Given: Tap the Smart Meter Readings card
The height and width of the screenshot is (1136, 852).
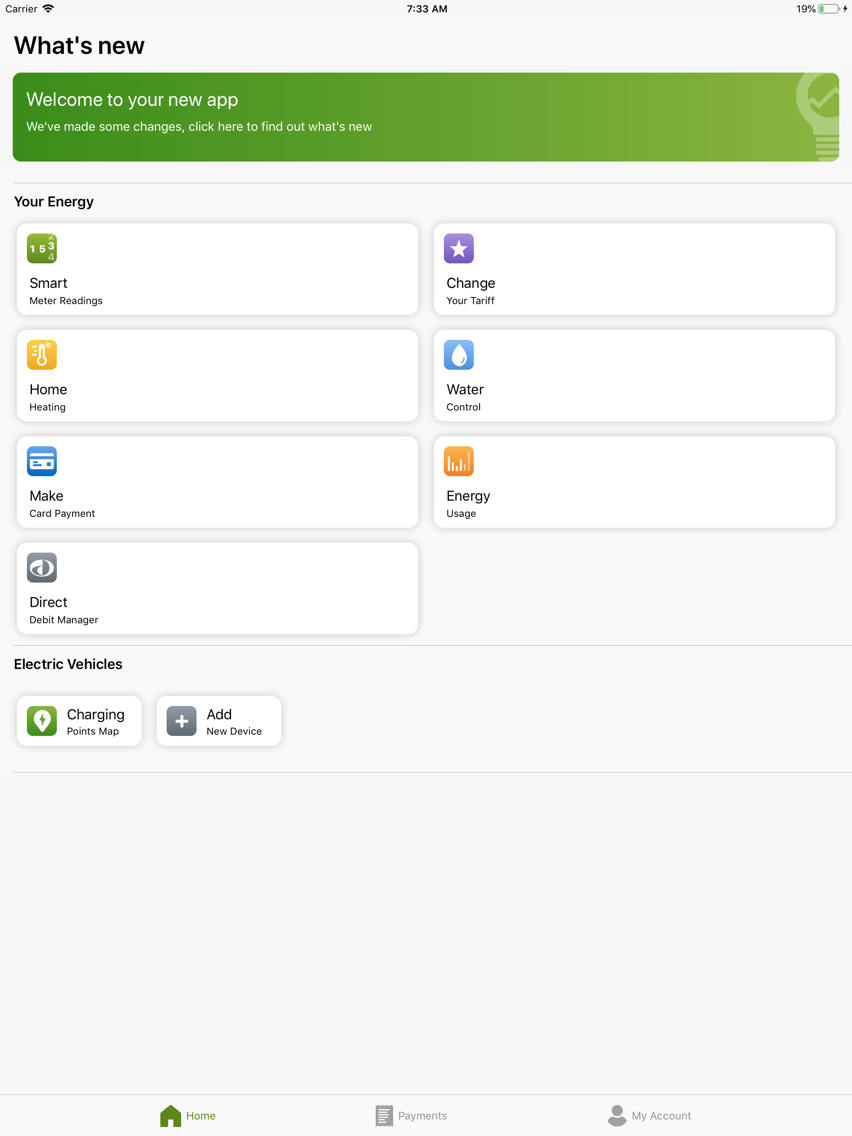Looking at the screenshot, I should pyautogui.click(x=217, y=269).
